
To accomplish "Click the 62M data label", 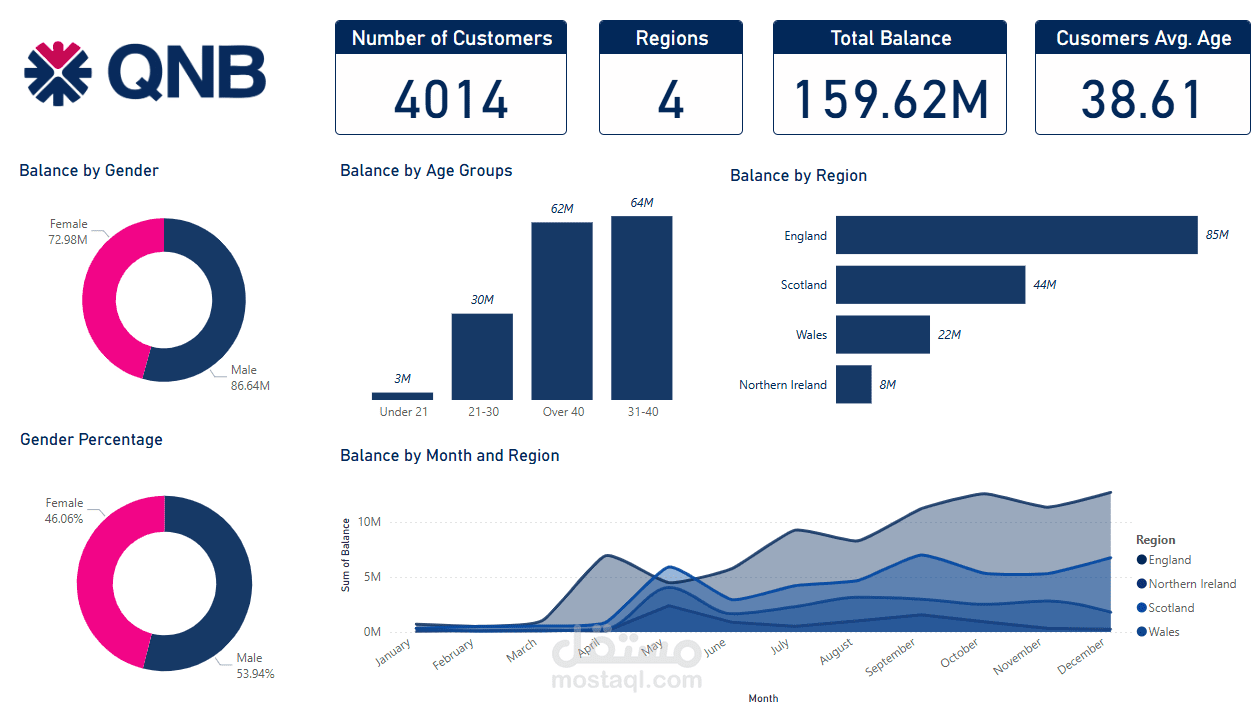I will click(x=562, y=209).
